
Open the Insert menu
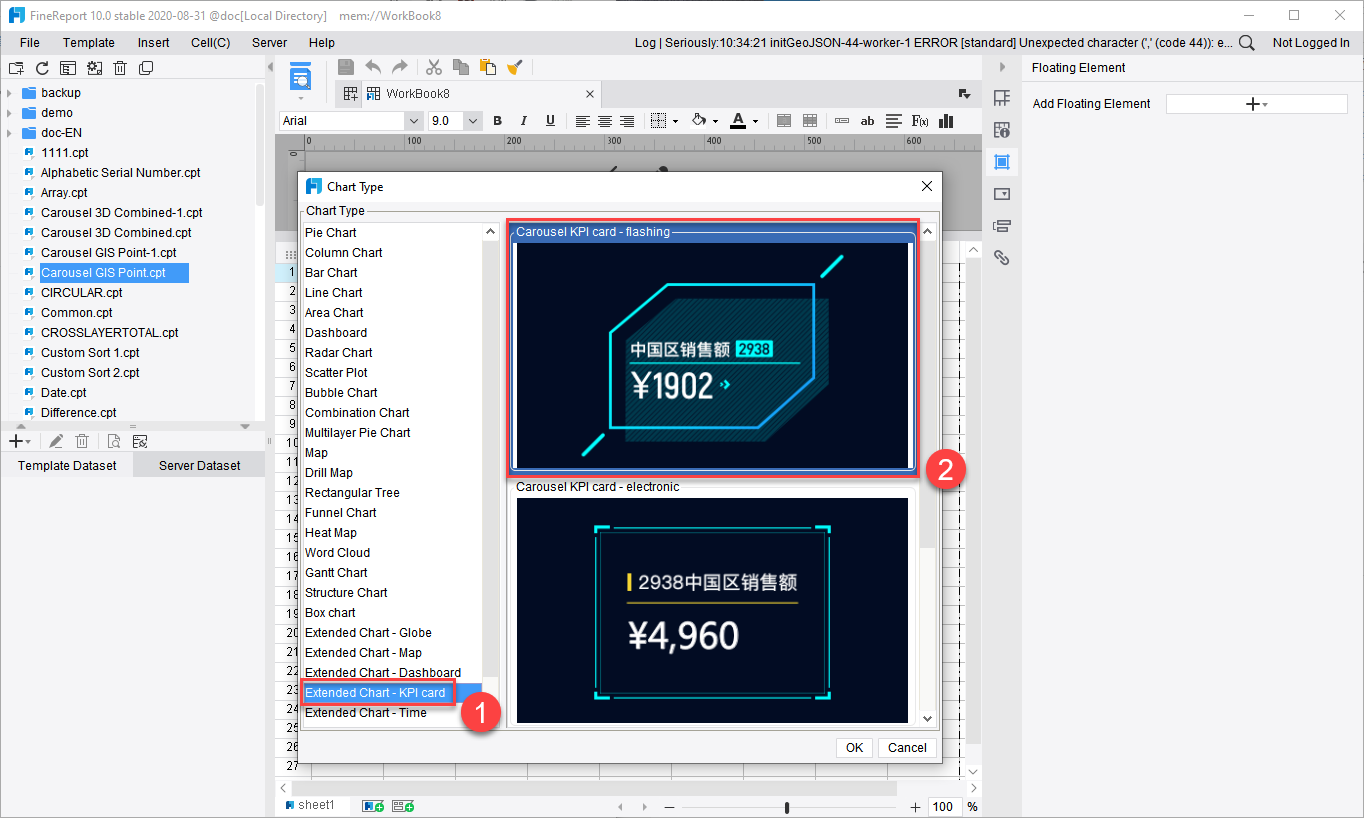(153, 43)
